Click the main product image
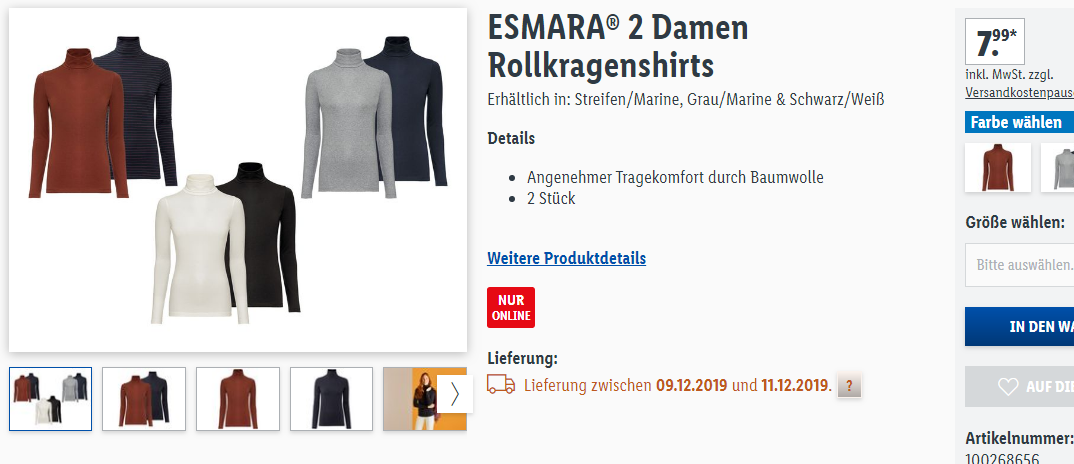This screenshot has width=1074, height=464. coord(238,180)
